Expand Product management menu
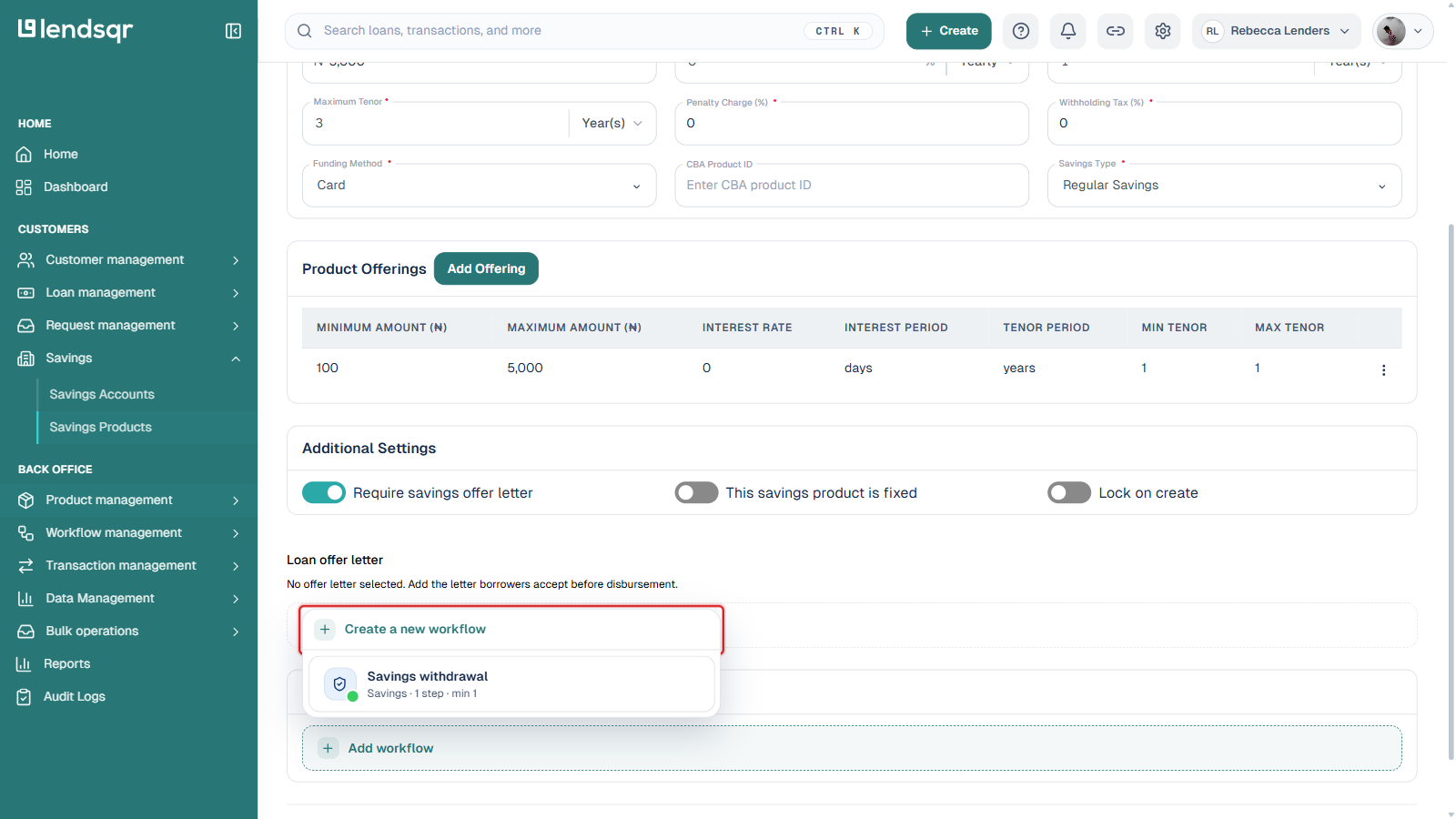Viewport: 1456px width, 819px height. 128,500
